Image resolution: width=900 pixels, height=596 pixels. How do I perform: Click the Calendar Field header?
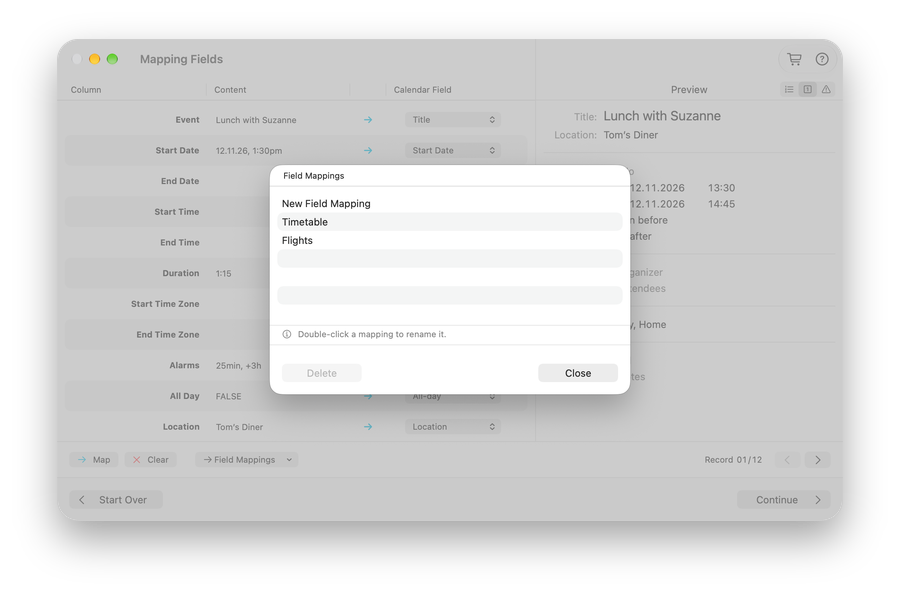point(422,90)
